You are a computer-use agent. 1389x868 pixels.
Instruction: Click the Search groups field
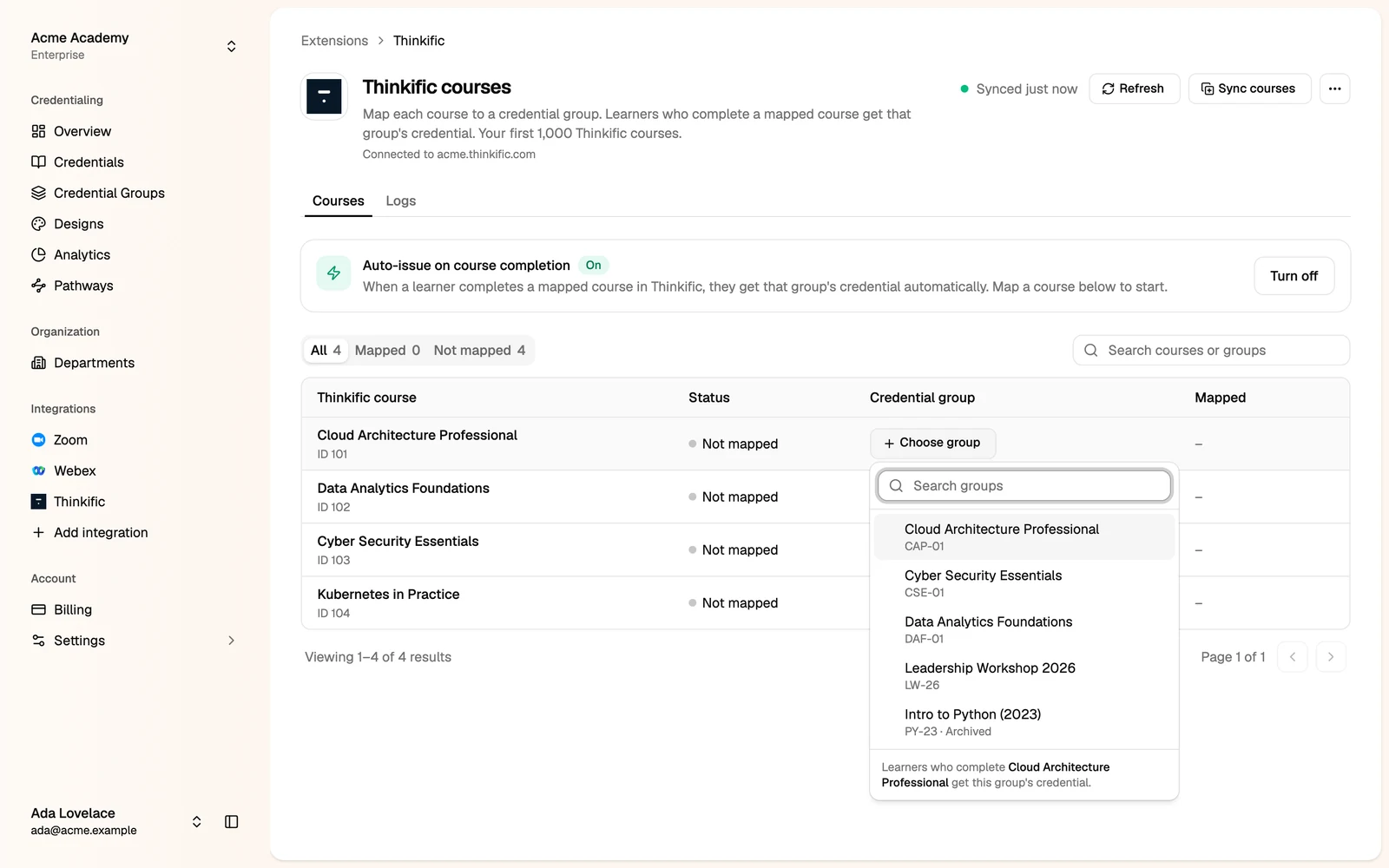[1024, 486]
